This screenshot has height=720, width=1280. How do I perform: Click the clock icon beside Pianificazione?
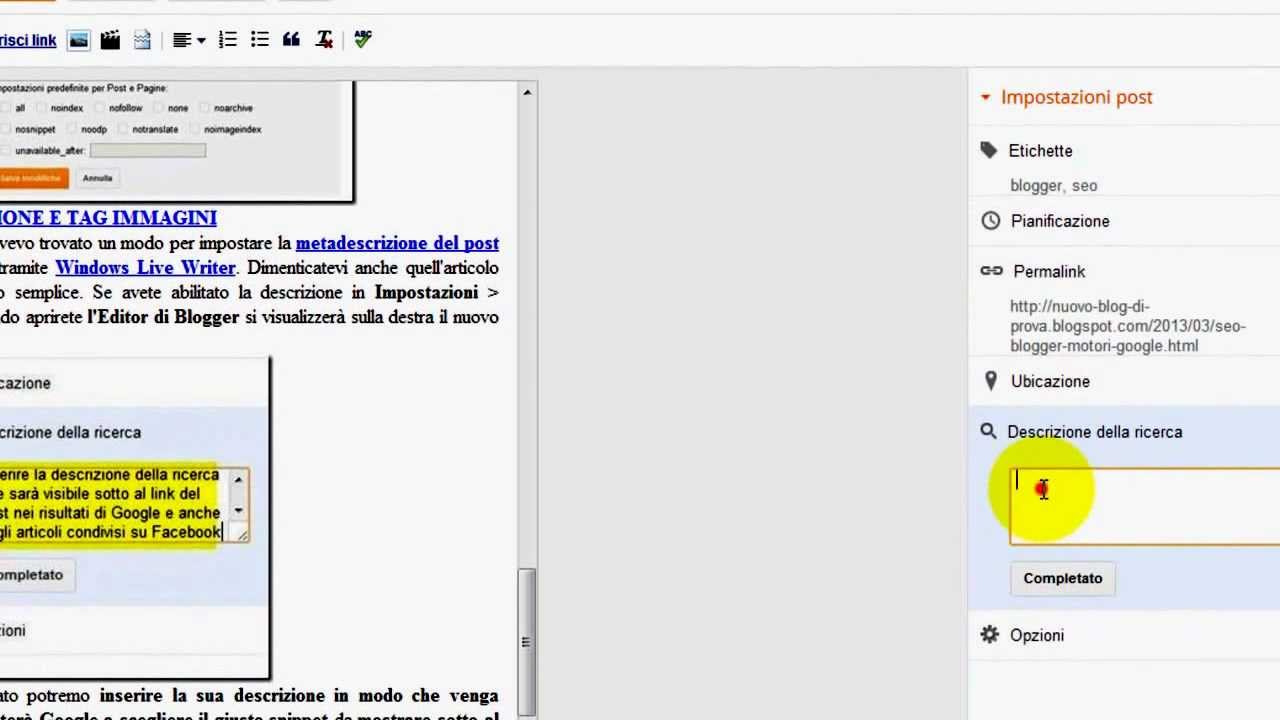click(x=990, y=221)
